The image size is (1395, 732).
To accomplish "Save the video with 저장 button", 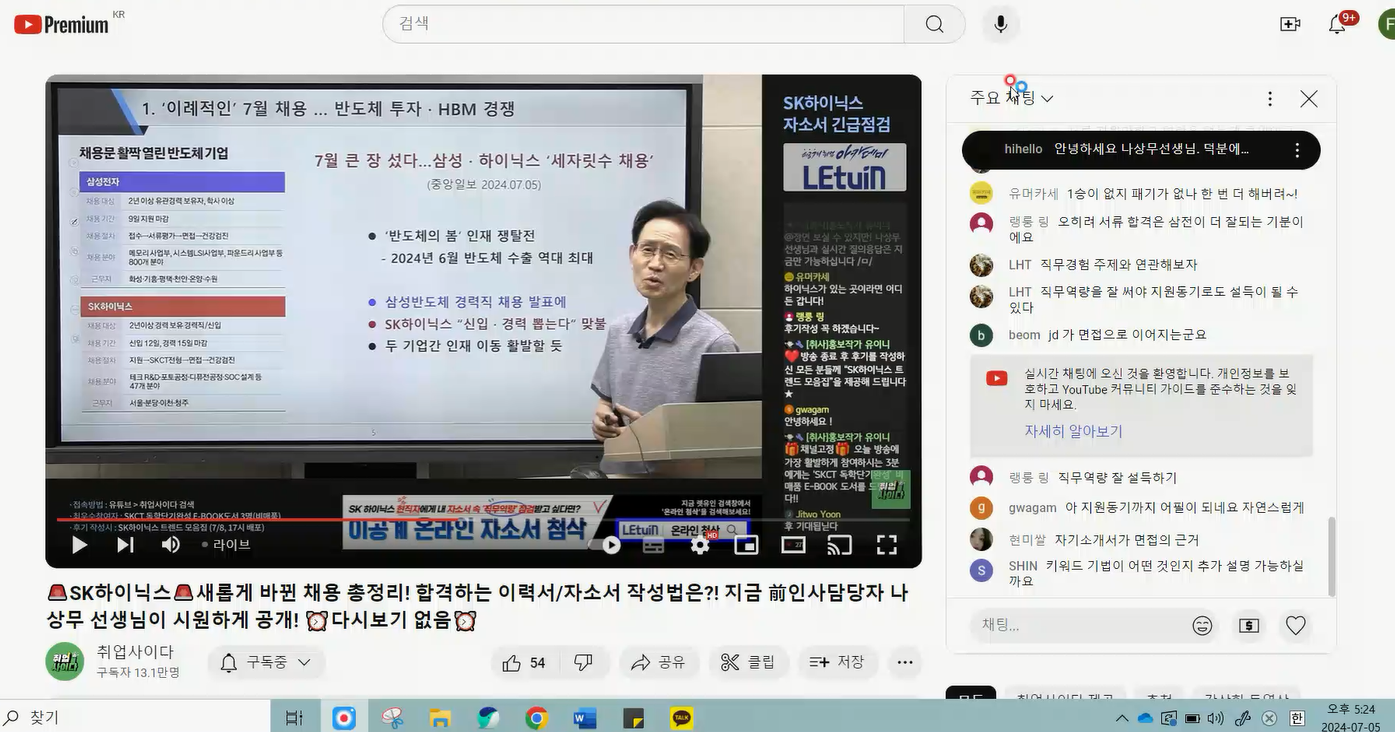I will coord(837,662).
